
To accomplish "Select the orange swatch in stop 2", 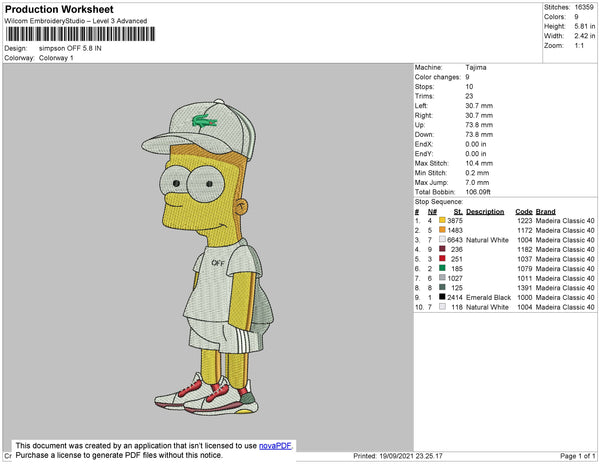I will 442,230.
